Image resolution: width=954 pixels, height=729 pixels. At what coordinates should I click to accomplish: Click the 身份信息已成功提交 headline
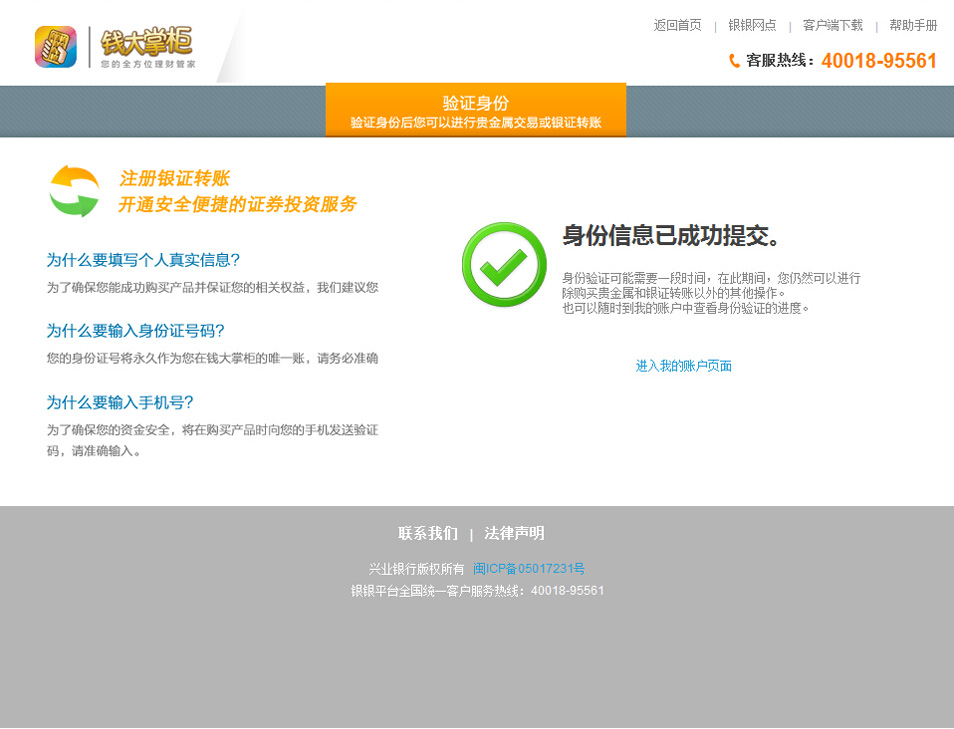click(x=670, y=235)
